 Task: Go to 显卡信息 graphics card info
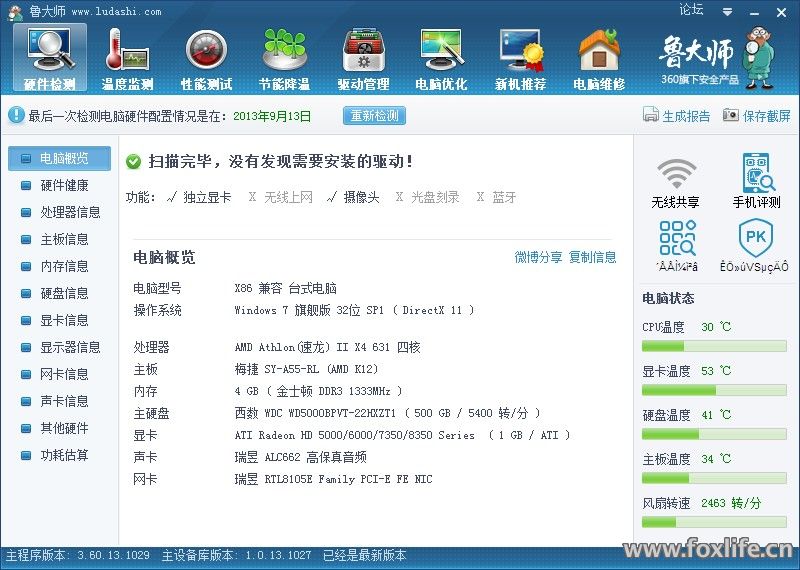coord(64,320)
